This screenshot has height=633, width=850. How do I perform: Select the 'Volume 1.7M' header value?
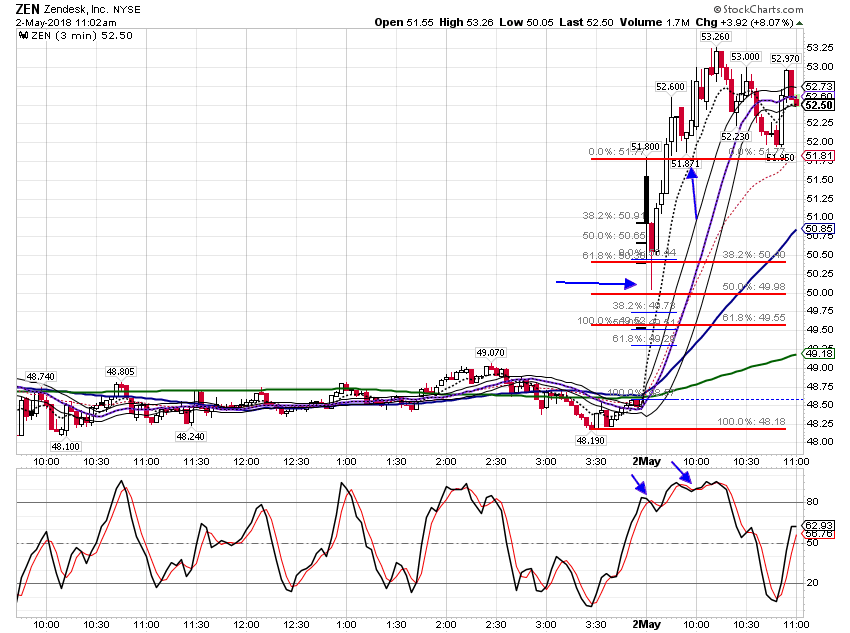[x=654, y=23]
